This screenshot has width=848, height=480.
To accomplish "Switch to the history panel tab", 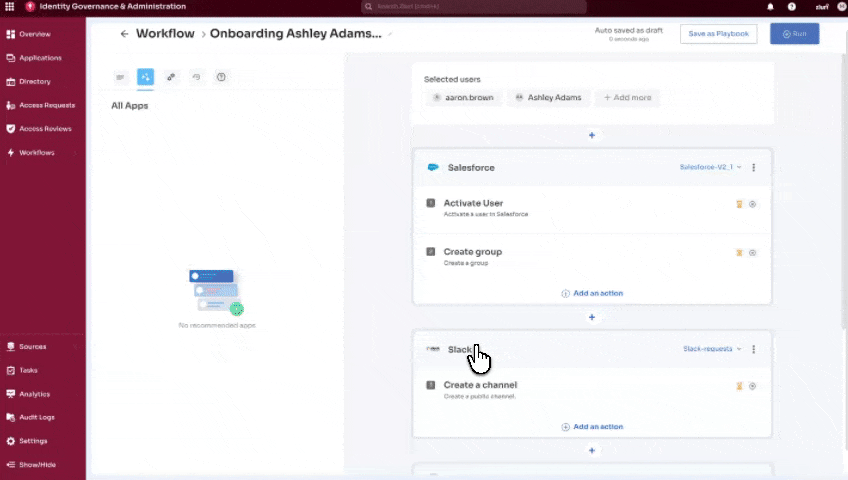I will [x=196, y=77].
